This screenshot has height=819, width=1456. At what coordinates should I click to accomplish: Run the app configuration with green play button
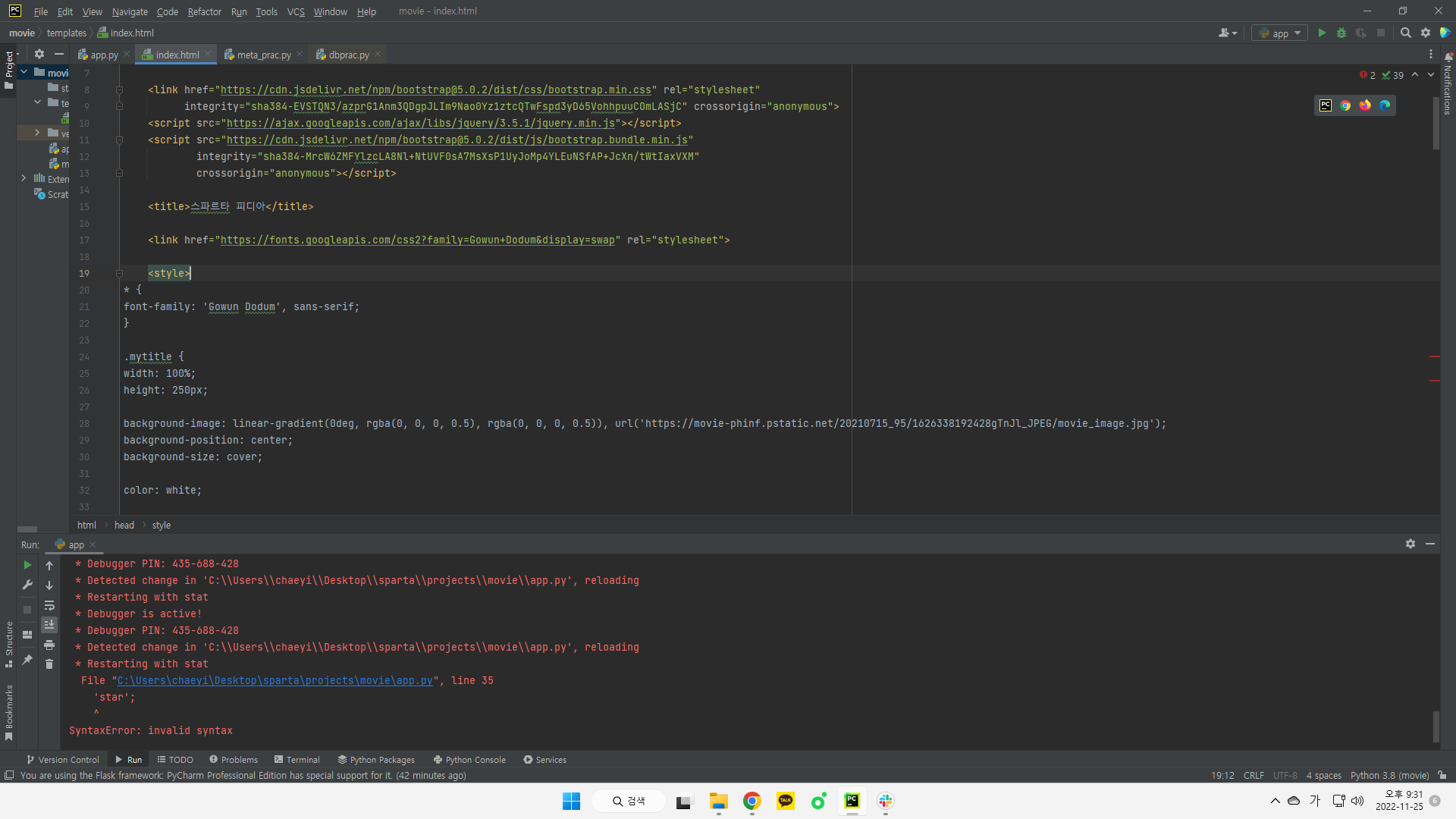click(1322, 33)
